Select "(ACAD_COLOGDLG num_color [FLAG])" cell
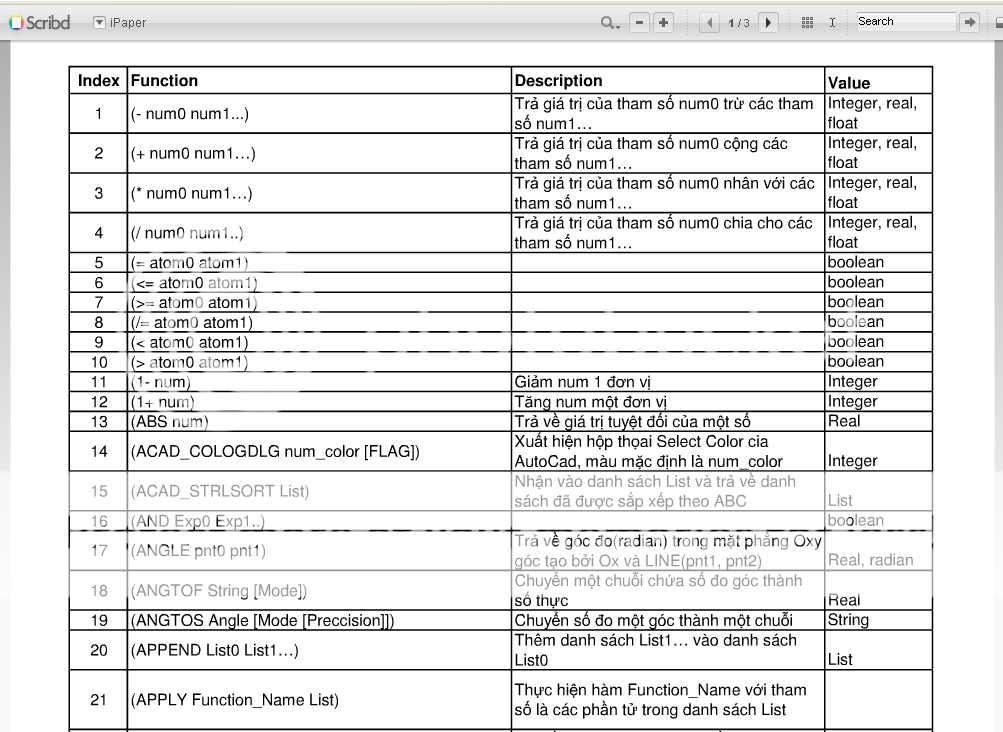Image resolution: width=1003 pixels, height=732 pixels. click(319, 452)
